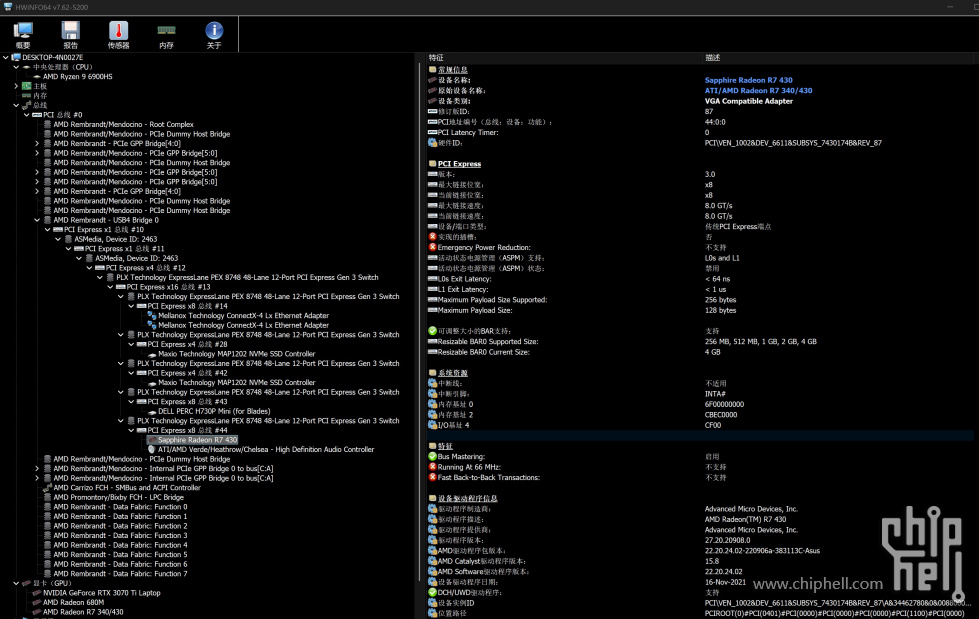979x619 pixels.
Task: Click the chip icon beside AMD Carrizo FCH SMBus controller
Action: coord(47,488)
